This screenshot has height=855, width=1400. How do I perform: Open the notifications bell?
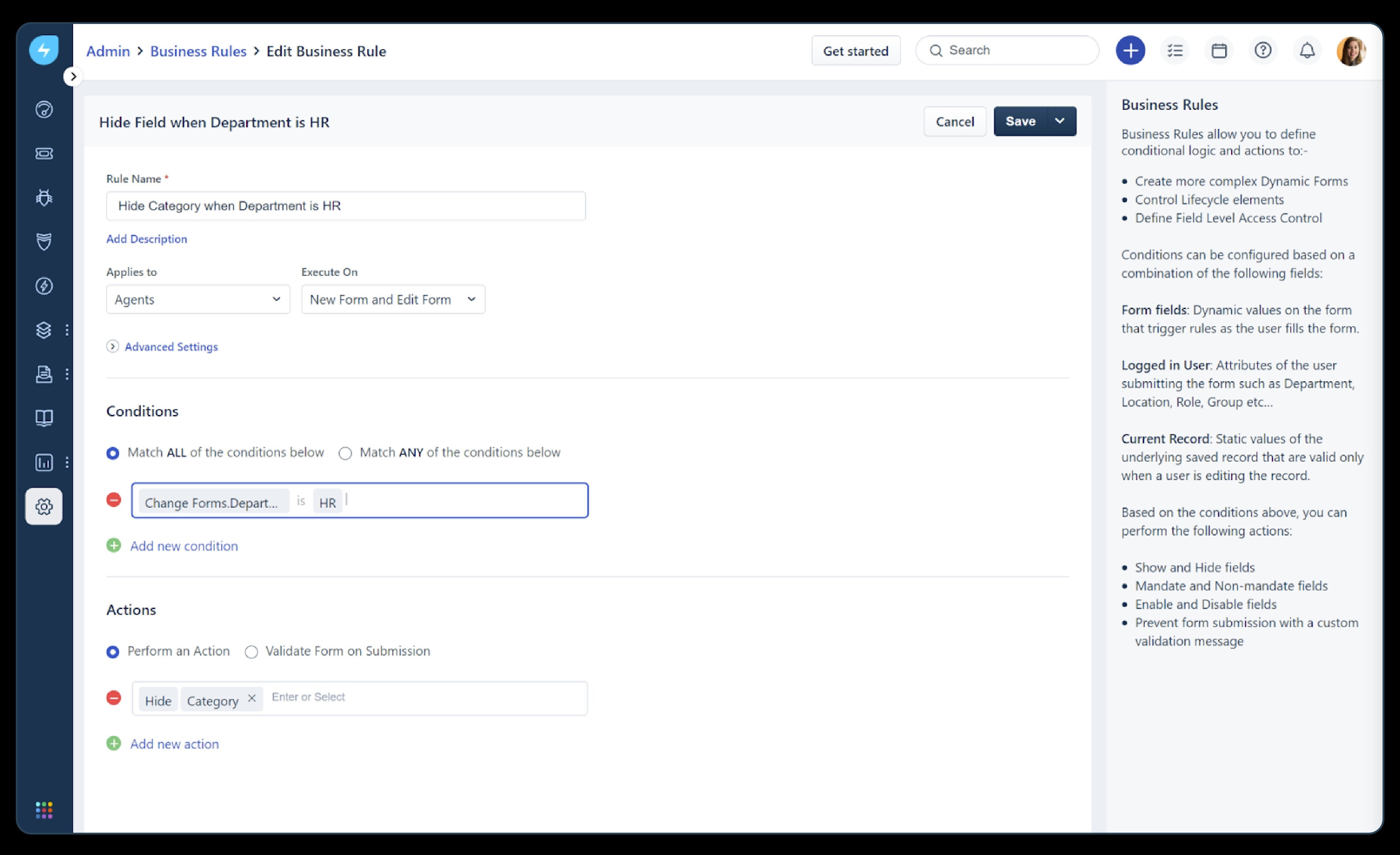click(1307, 51)
